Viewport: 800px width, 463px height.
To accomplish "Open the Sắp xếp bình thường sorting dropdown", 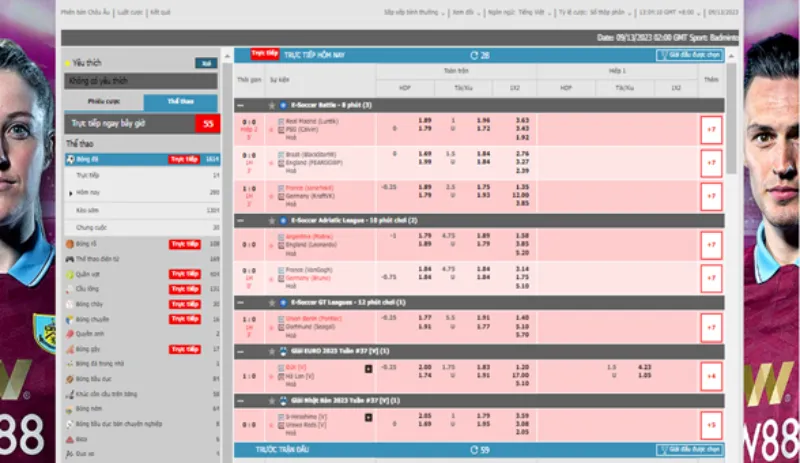I will point(414,12).
